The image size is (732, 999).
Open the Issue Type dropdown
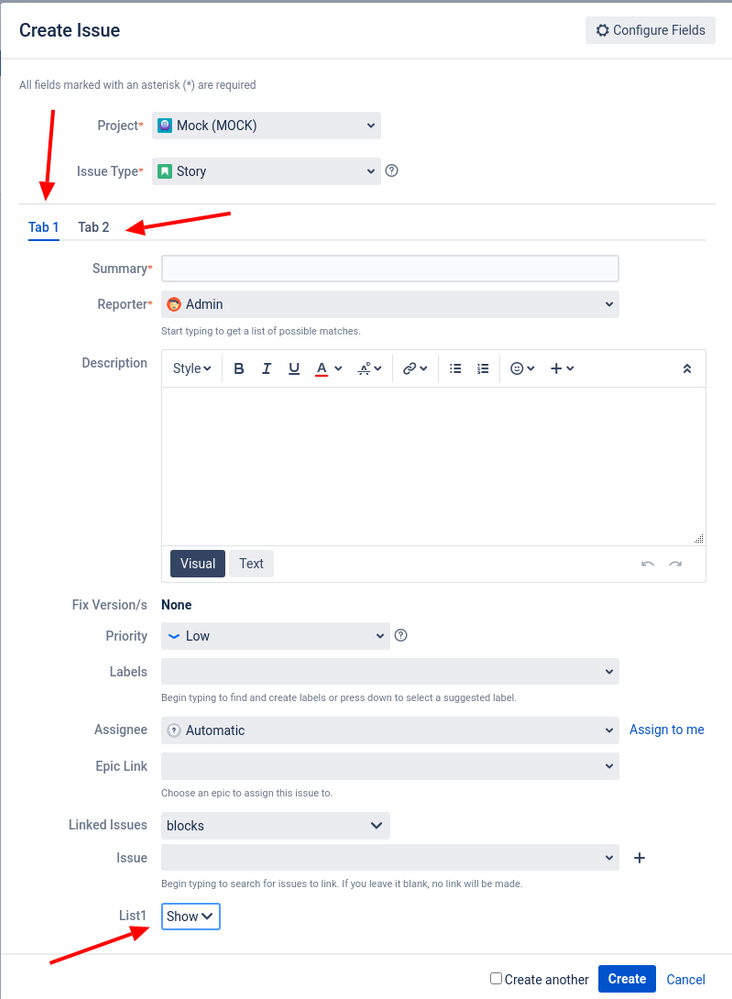[x=266, y=171]
